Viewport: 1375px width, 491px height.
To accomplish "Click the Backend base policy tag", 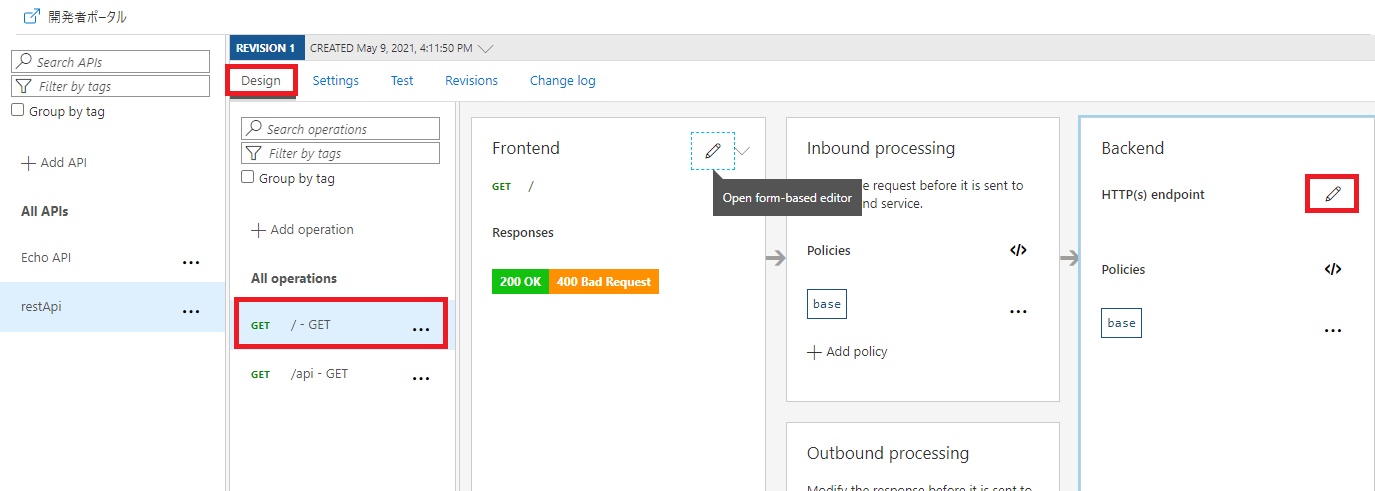I will click(1121, 323).
